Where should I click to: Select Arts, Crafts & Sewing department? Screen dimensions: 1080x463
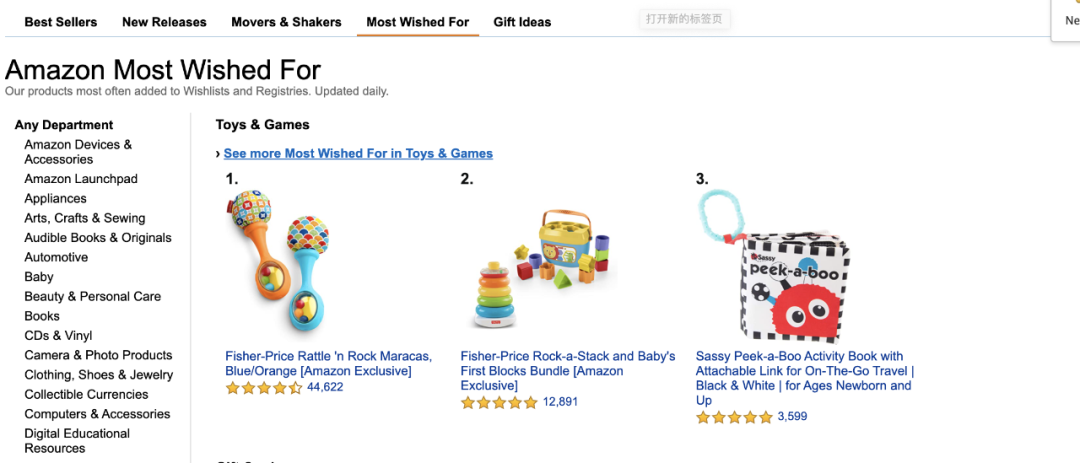point(85,218)
